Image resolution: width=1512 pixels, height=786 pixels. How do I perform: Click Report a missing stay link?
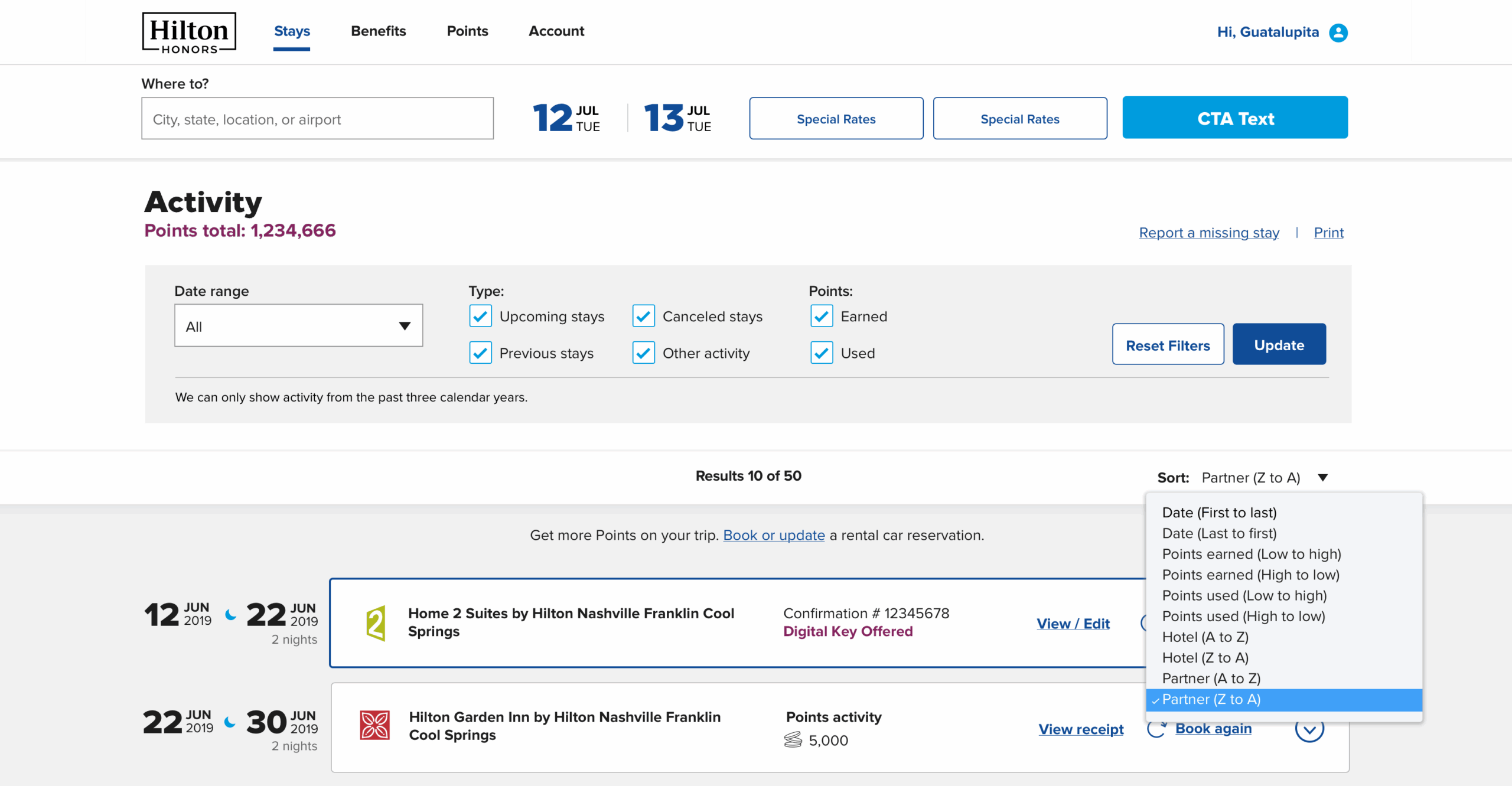coord(1208,233)
